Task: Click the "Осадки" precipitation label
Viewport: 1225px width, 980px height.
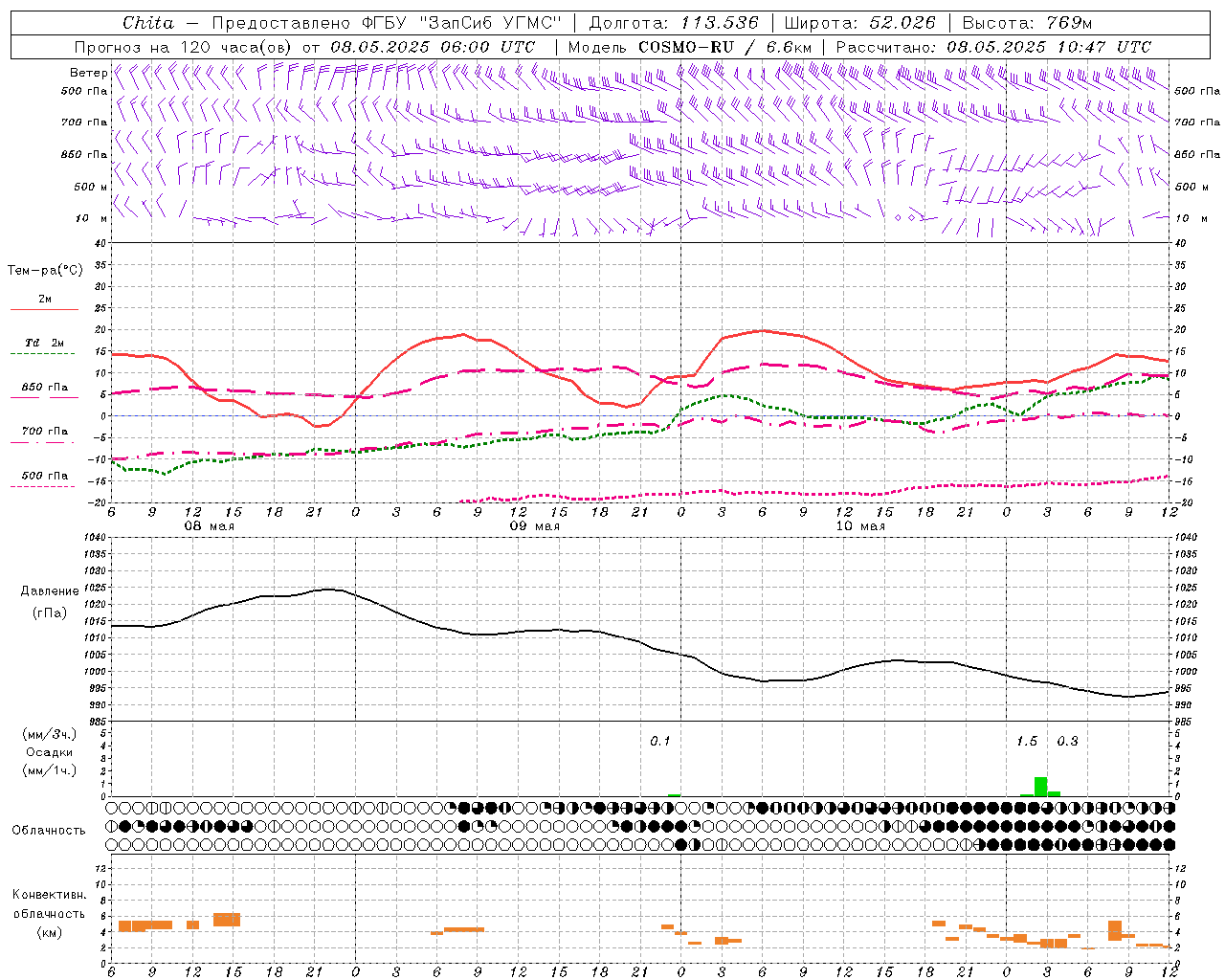Action: [50, 752]
